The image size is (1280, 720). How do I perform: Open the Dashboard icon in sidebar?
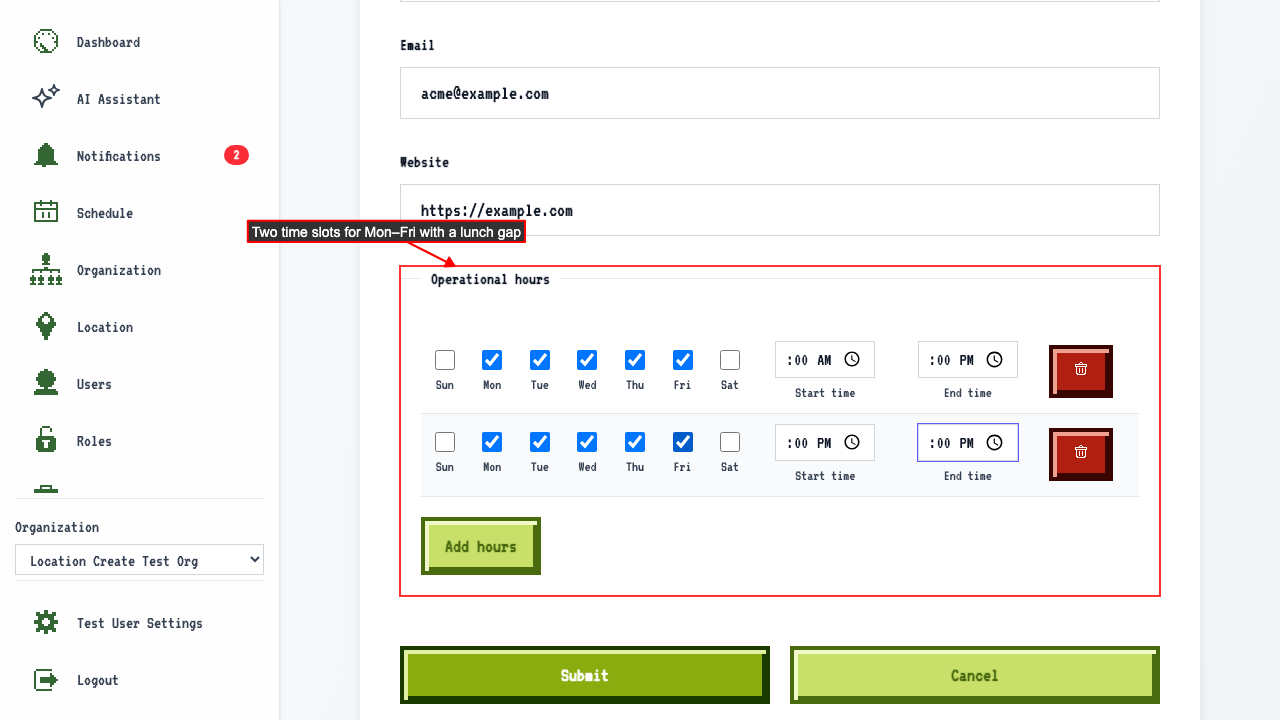[x=46, y=41]
